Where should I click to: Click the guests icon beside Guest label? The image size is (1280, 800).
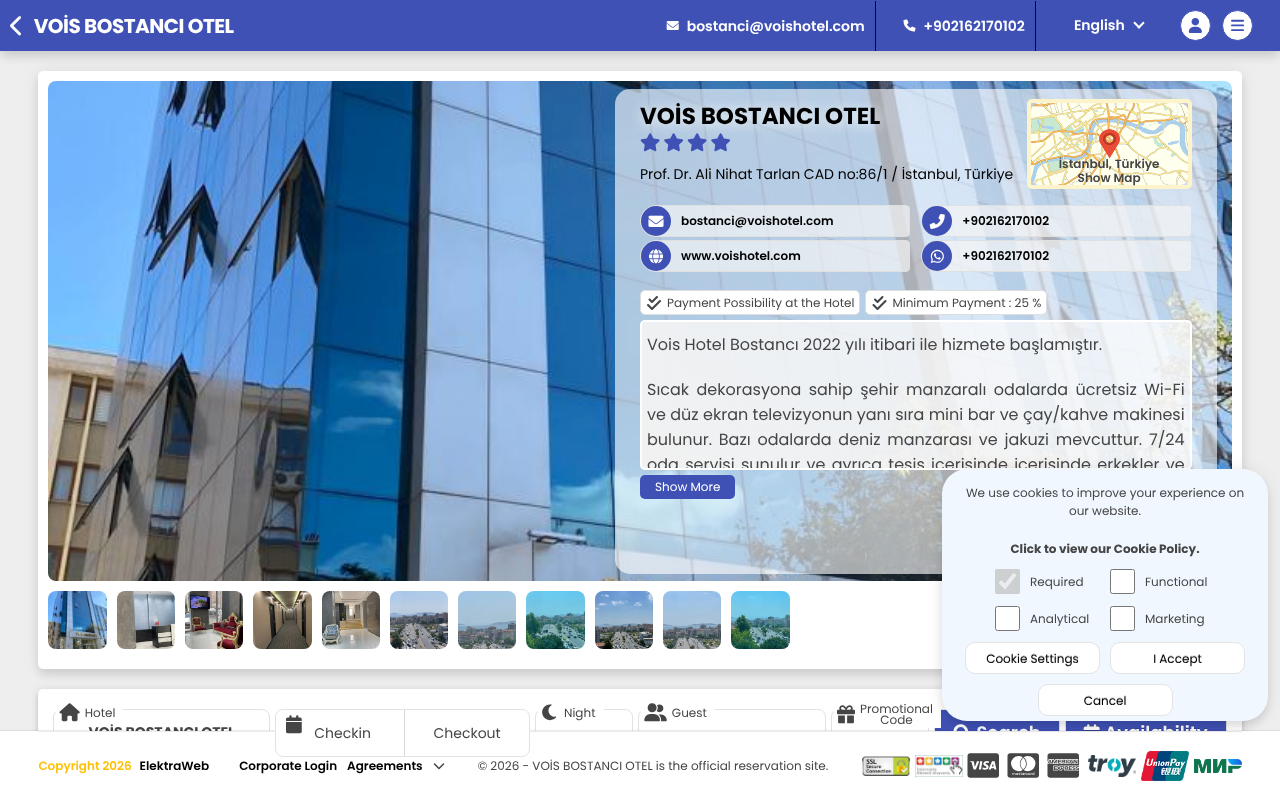coord(655,712)
